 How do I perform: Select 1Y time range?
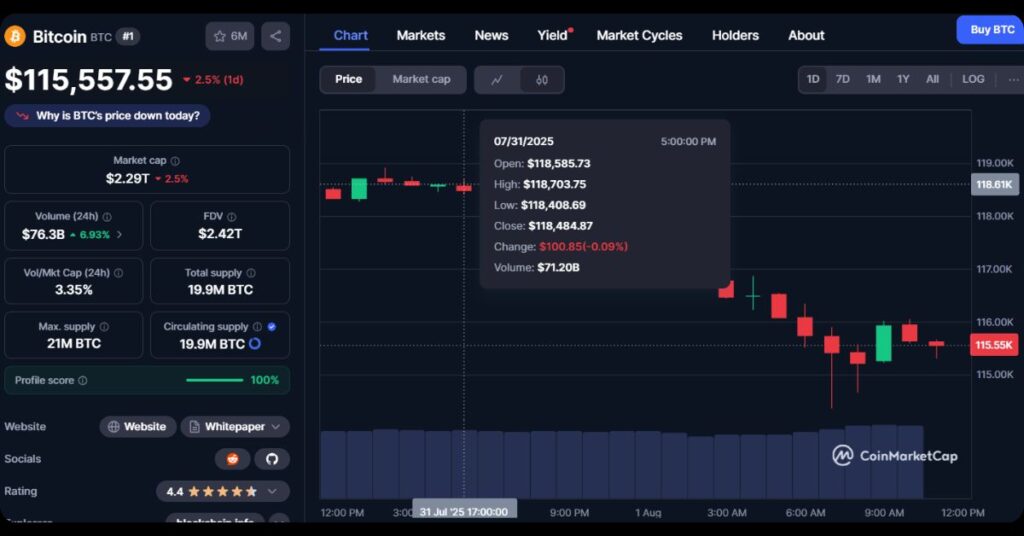click(x=903, y=79)
